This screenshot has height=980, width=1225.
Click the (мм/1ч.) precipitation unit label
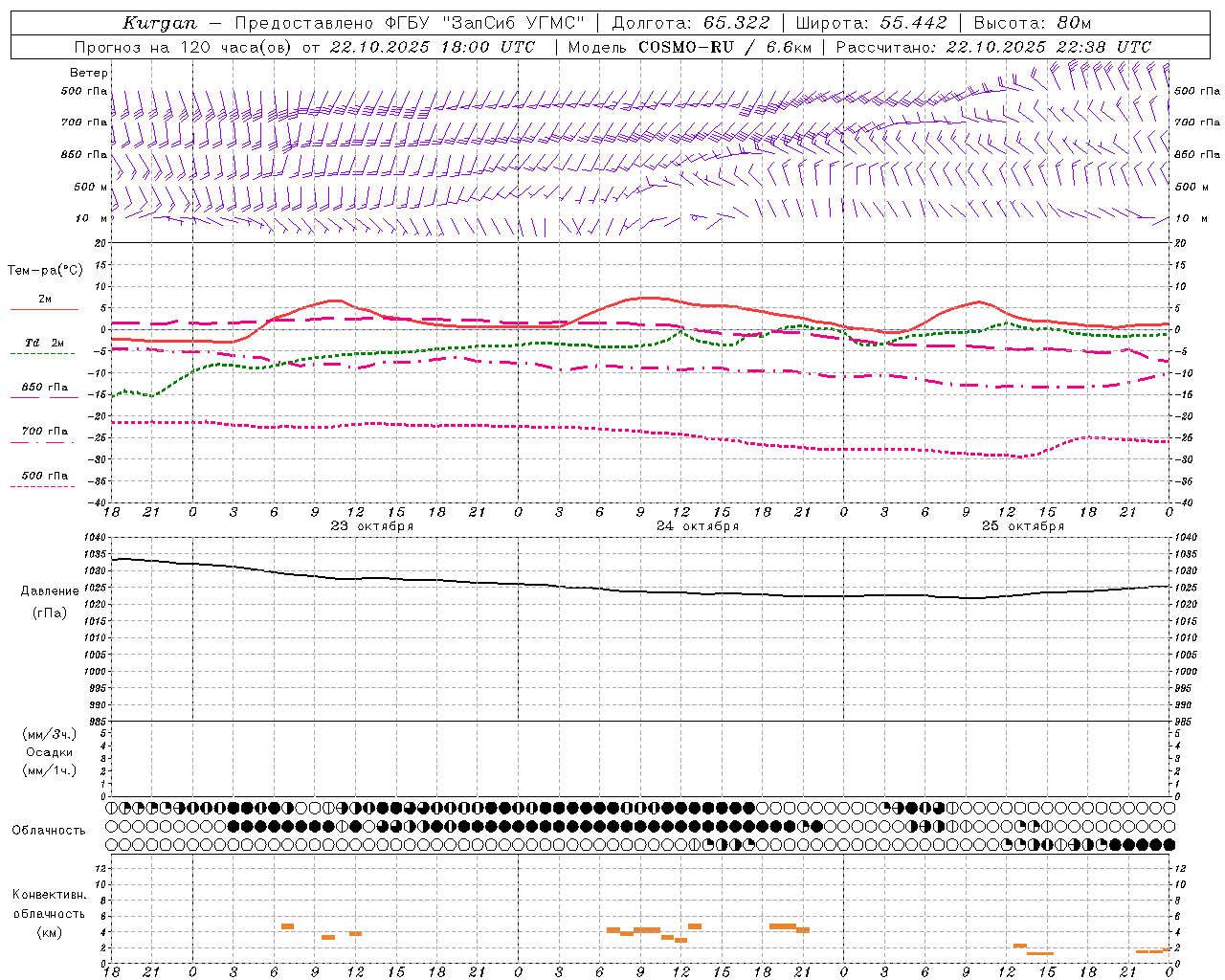(x=50, y=770)
